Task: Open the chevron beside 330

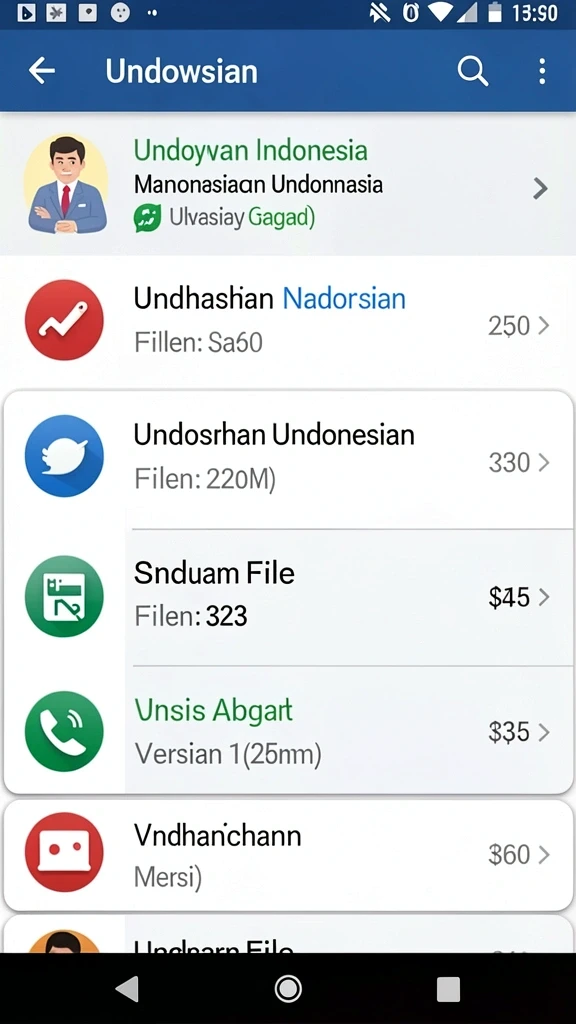Action: point(543,463)
